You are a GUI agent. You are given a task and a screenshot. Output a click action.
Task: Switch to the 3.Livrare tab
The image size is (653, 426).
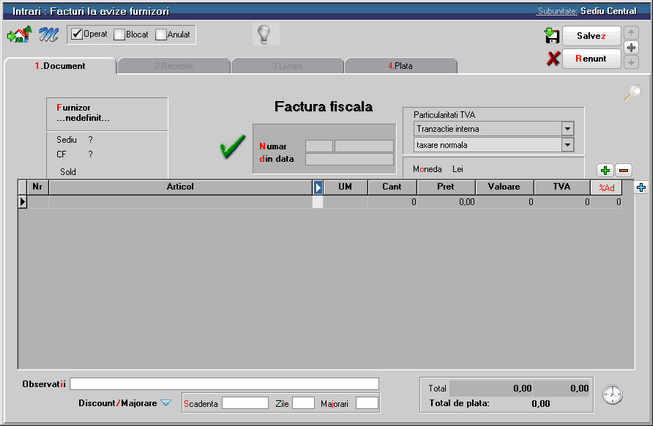point(287,66)
